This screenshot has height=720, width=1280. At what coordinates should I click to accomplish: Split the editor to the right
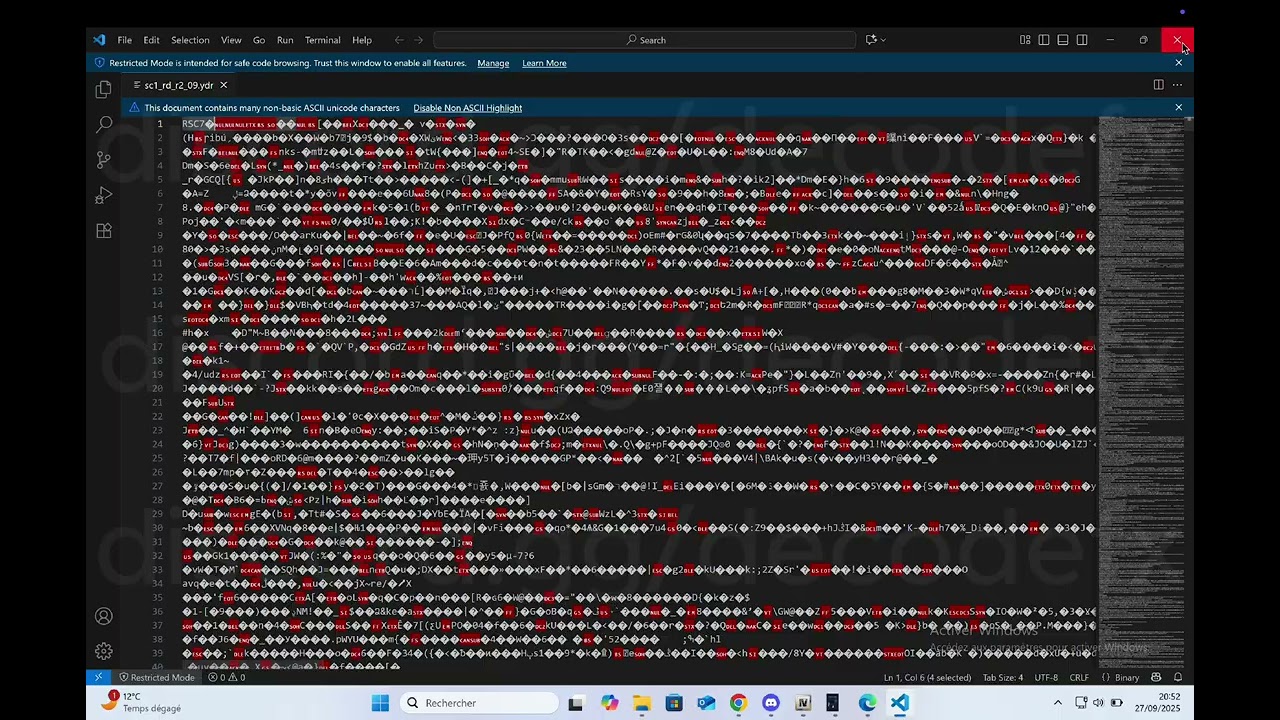click(1158, 85)
